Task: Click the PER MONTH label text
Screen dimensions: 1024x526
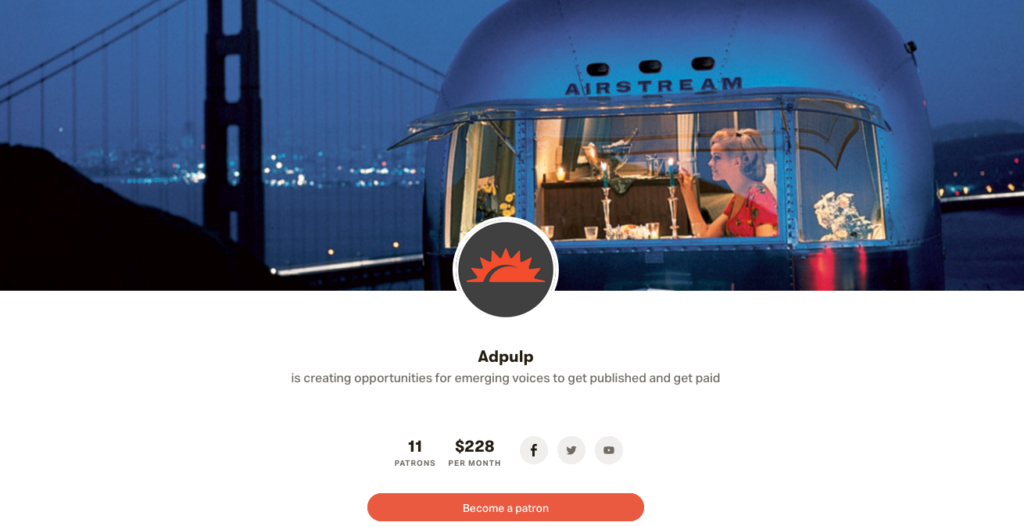Action: 475,463
